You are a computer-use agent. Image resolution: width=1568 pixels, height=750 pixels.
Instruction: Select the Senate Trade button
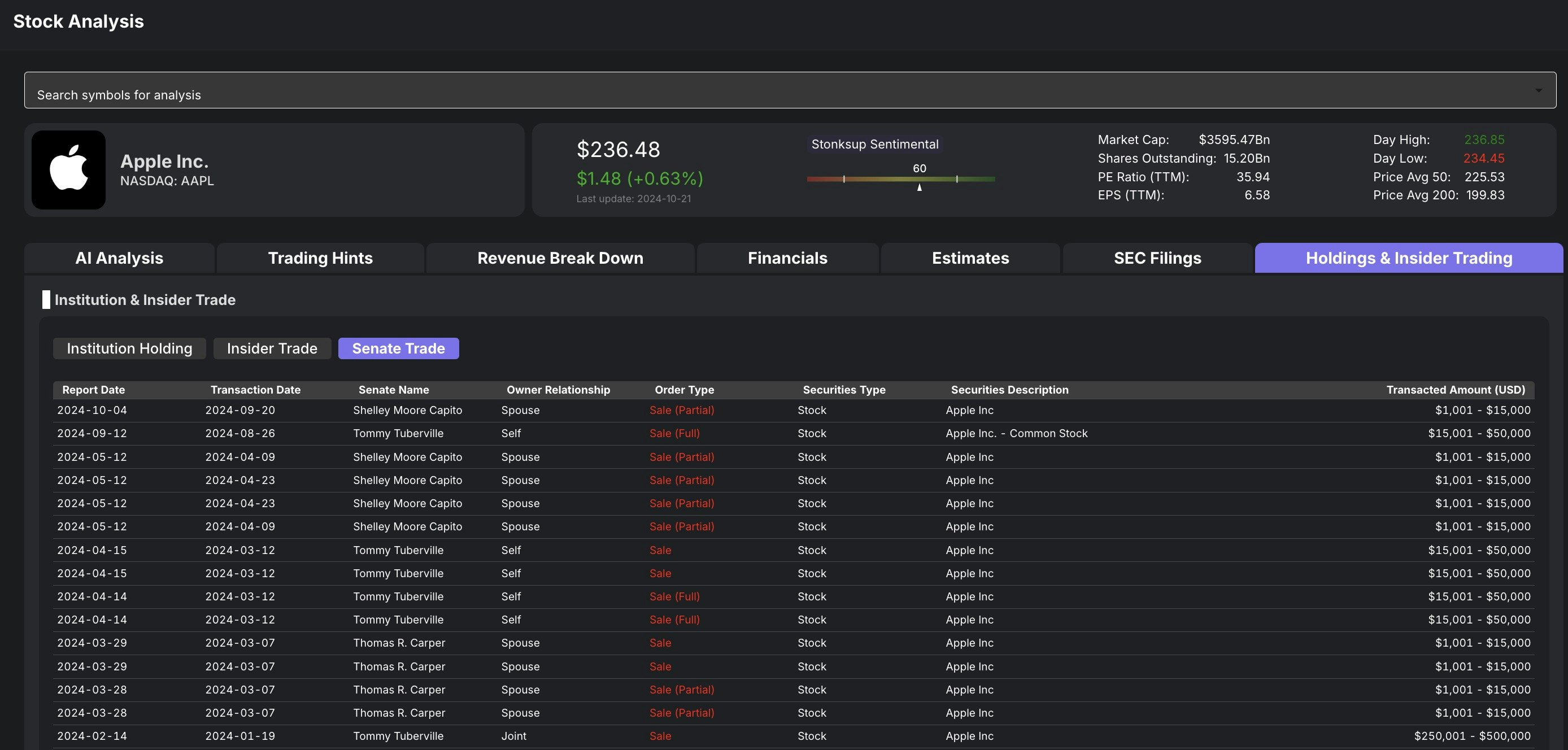tap(398, 349)
